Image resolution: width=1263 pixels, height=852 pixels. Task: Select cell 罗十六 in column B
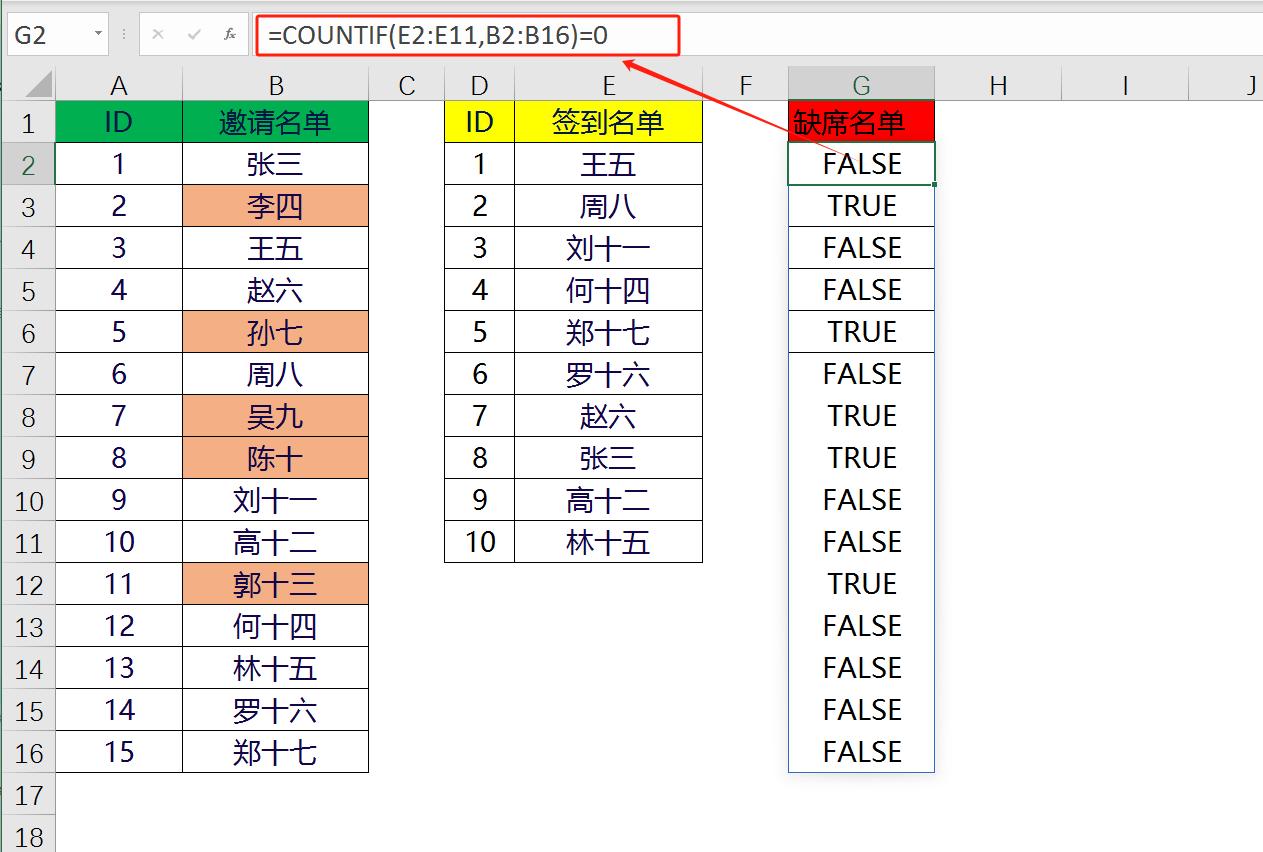point(276,710)
